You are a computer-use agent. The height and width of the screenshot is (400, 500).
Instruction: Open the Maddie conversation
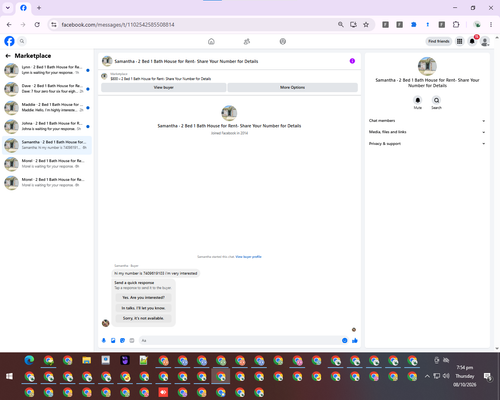(47, 107)
